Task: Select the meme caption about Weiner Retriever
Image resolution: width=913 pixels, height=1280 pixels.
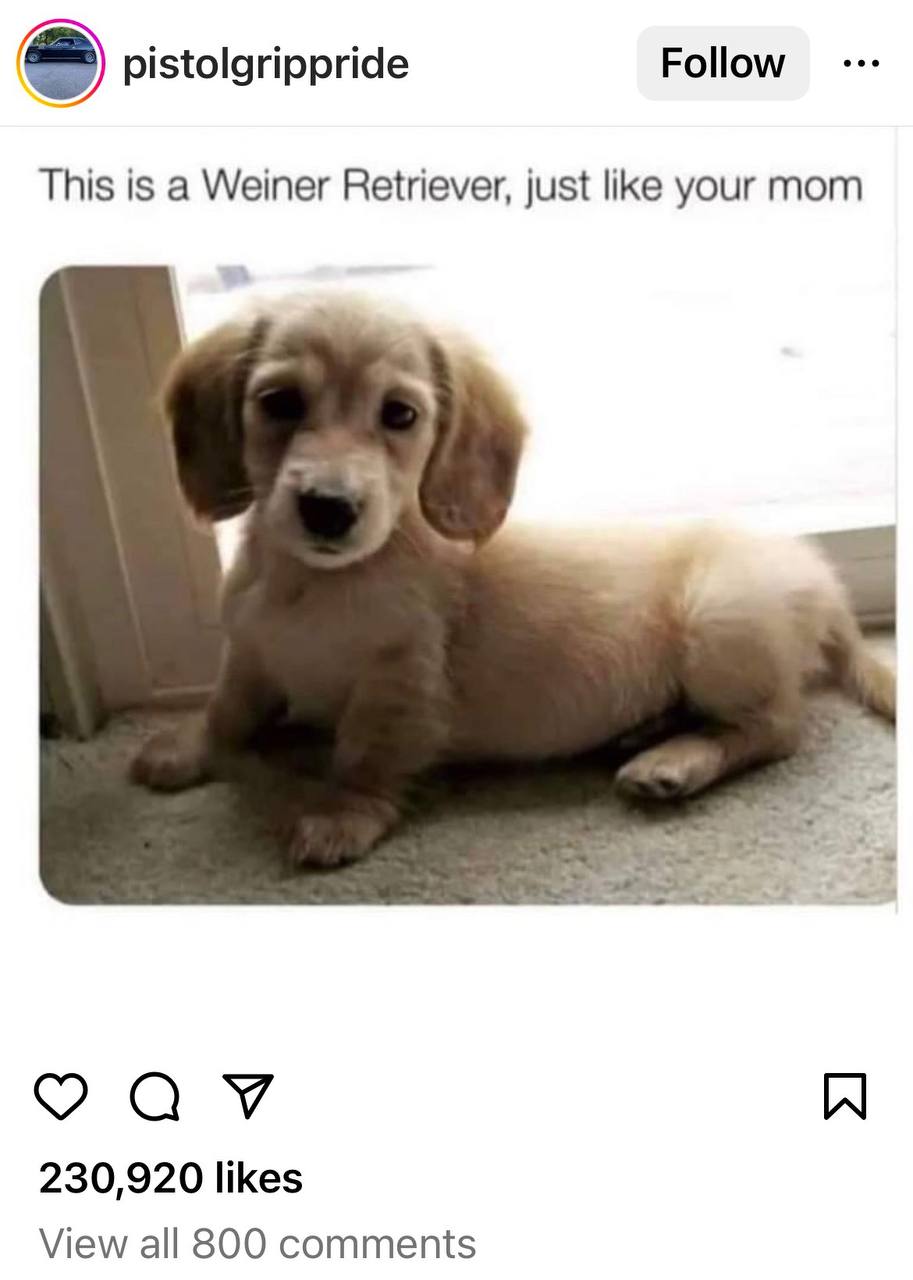Action: (450, 187)
